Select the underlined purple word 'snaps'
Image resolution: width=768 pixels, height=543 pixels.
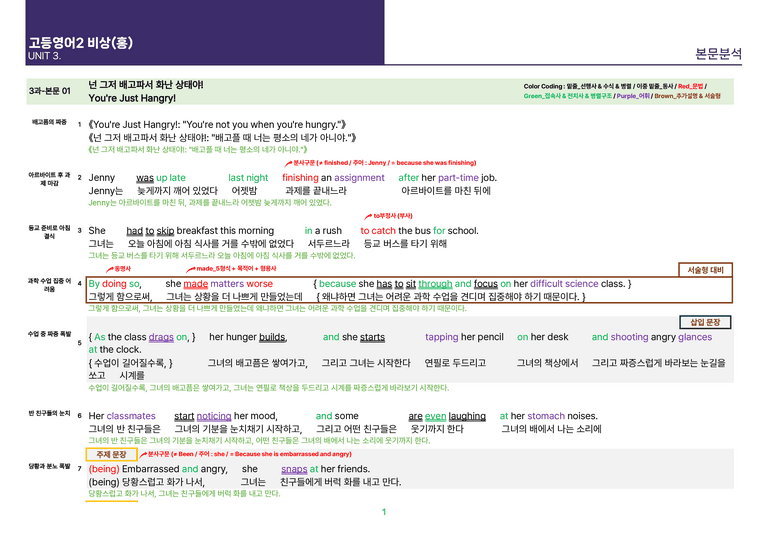pyautogui.click(x=294, y=469)
